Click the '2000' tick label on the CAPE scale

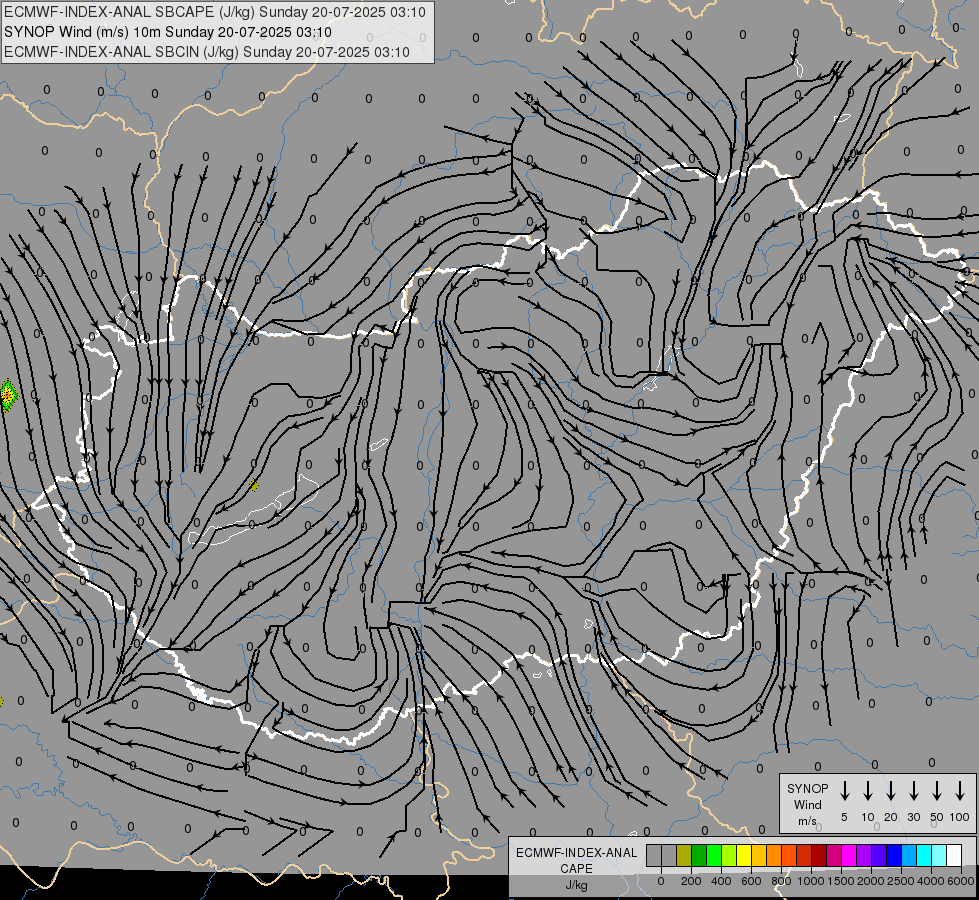(x=871, y=881)
